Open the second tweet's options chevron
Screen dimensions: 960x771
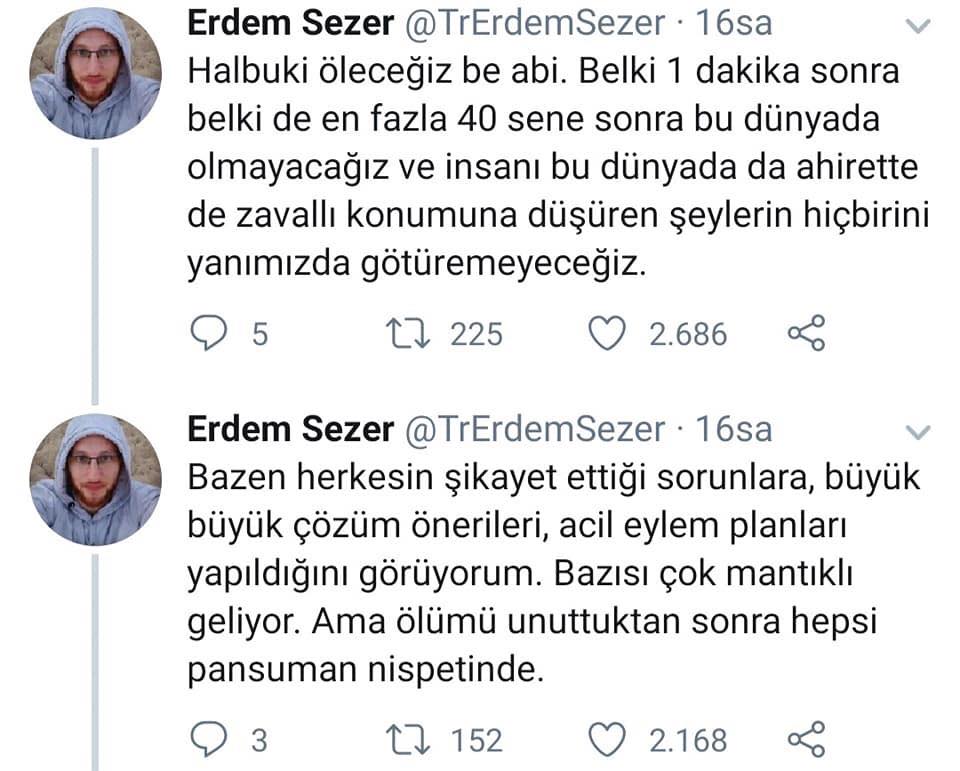[x=918, y=432]
